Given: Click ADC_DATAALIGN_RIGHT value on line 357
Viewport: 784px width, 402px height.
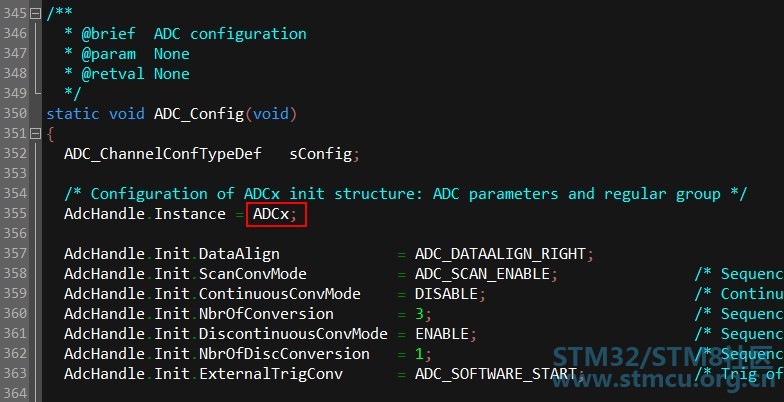Looking at the screenshot, I should coord(500,254).
